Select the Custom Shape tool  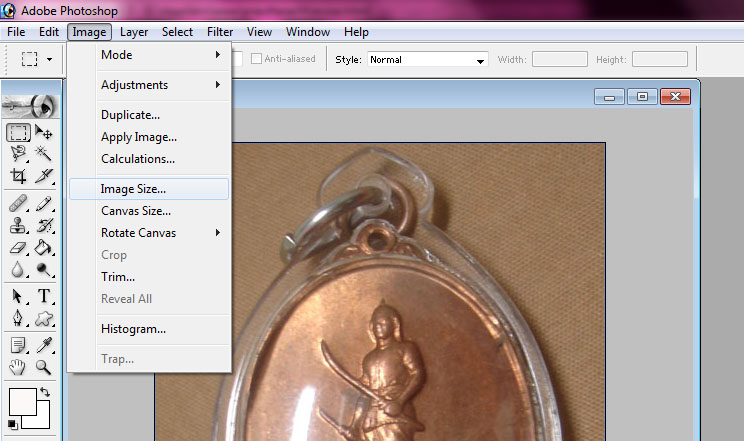click(44, 318)
